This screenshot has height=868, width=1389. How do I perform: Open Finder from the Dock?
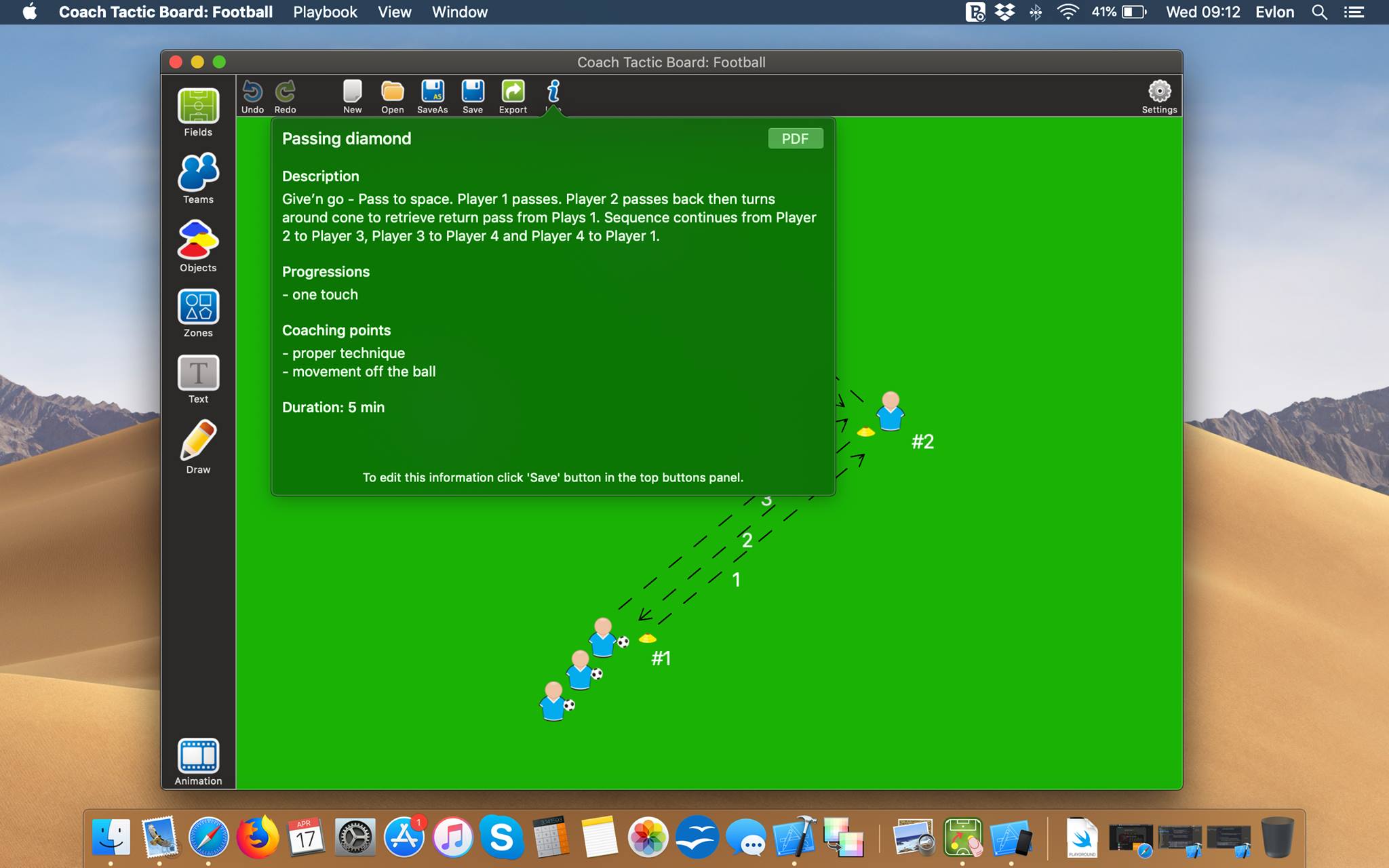pos(111,837)
